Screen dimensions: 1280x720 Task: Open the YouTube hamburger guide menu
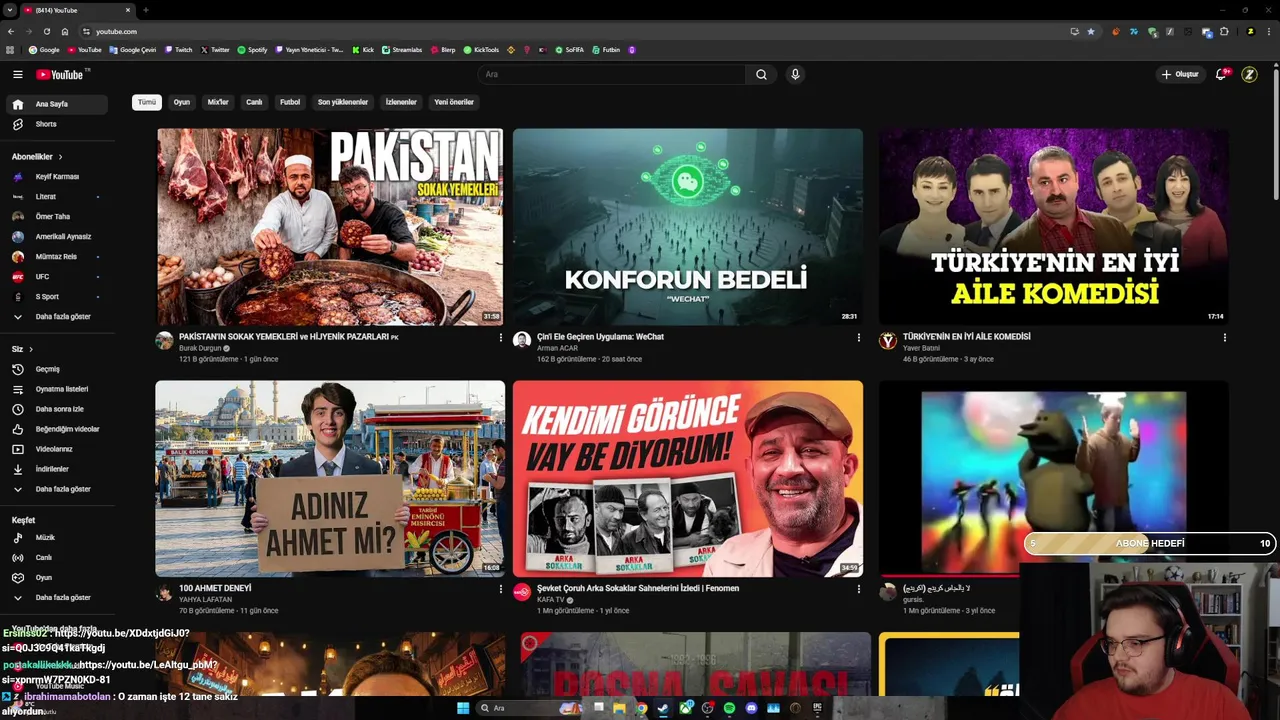coord(17,74)
